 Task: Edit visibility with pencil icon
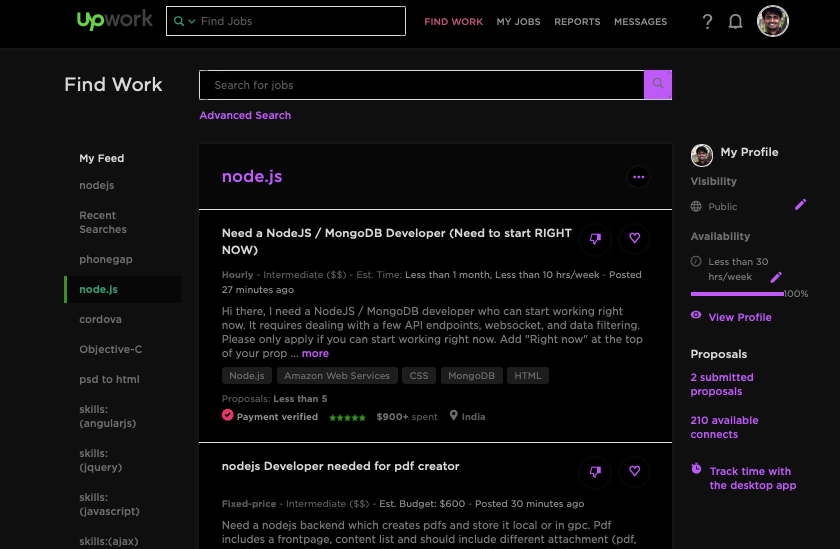(x=800, y=205)
